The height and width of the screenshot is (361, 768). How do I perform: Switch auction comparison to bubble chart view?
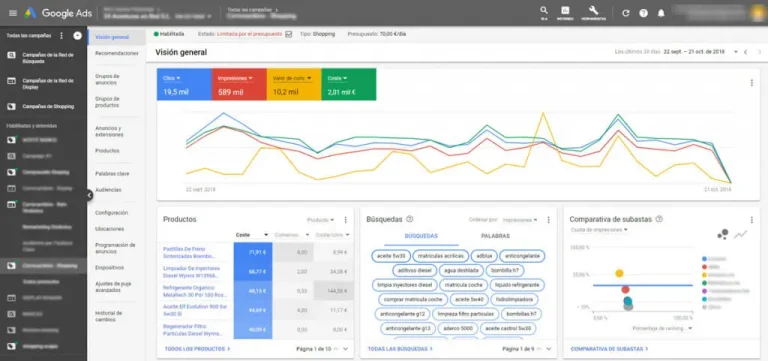pyautogui.click(x=723, y=234)
